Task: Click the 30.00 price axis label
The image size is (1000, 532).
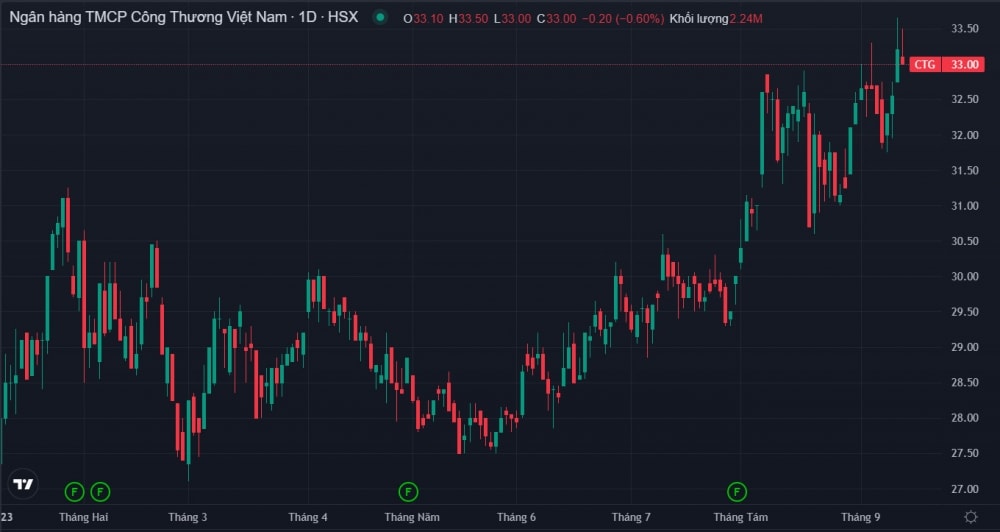Action: [964, 277]
